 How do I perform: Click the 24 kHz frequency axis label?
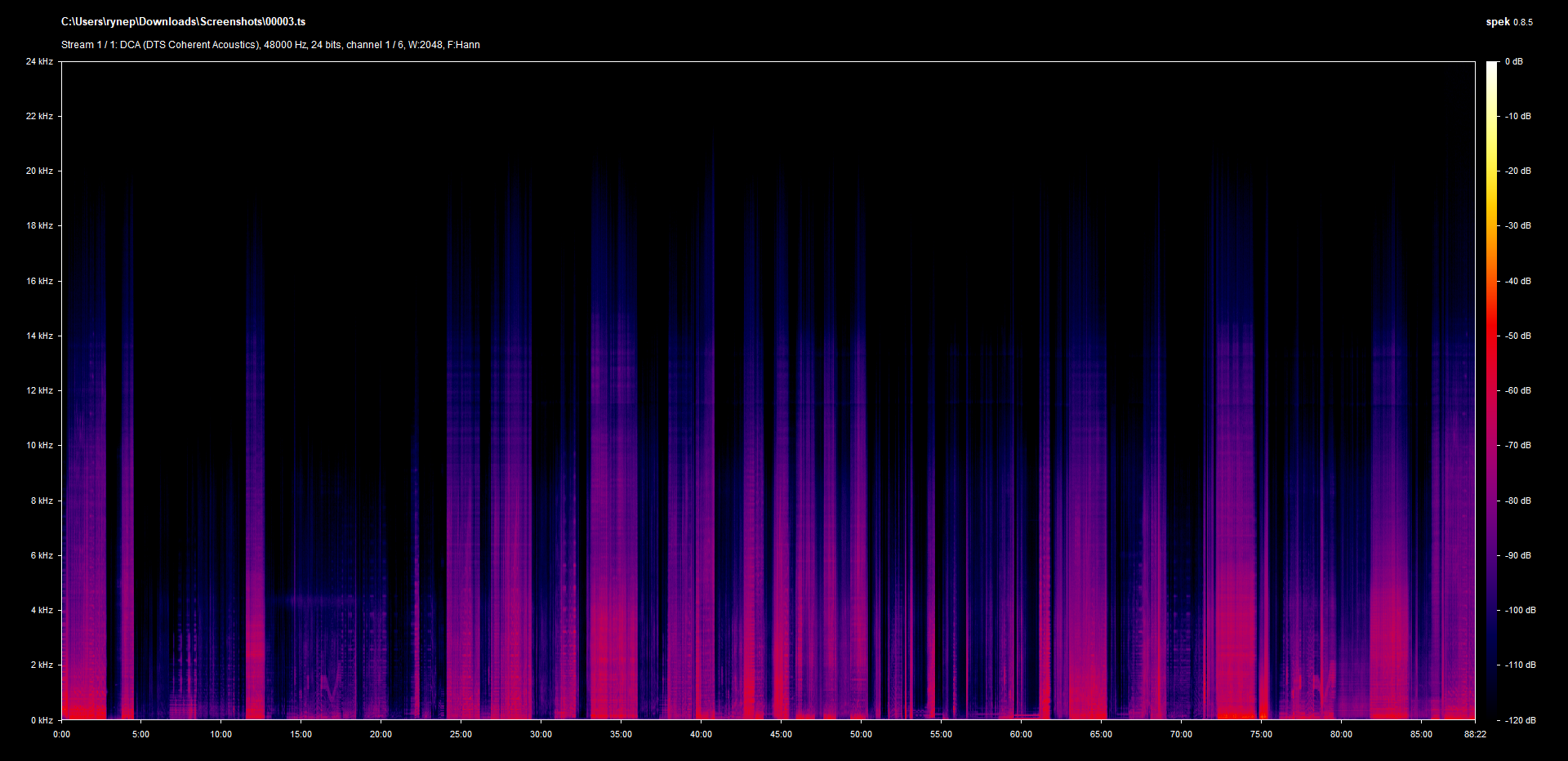click(39, 61)
